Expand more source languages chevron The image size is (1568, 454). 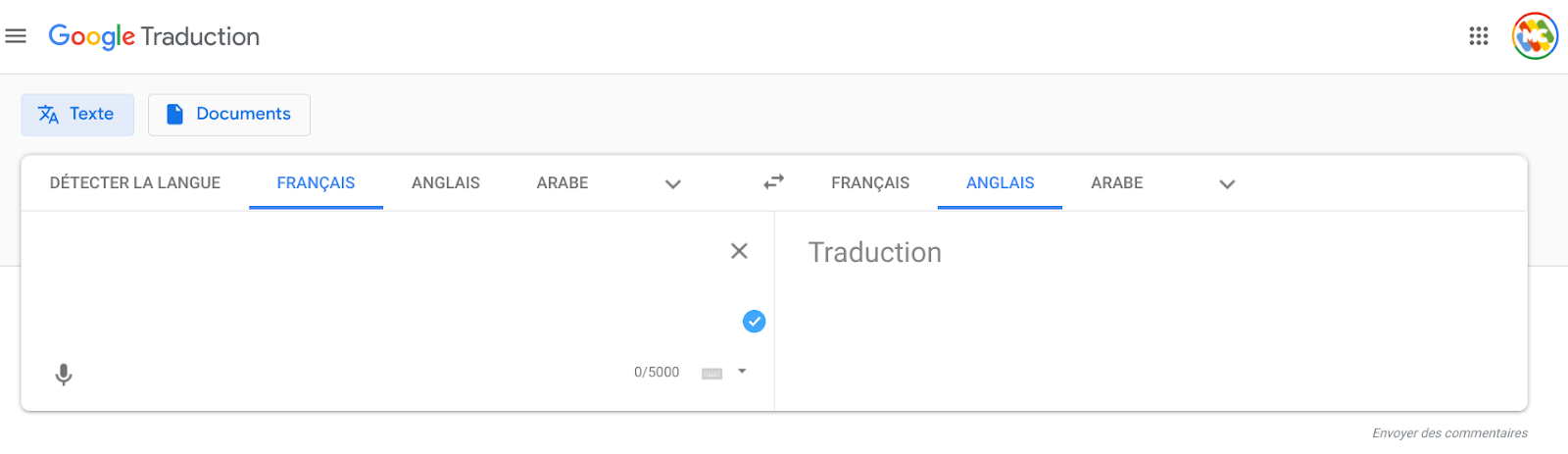(x=673, y=183)
